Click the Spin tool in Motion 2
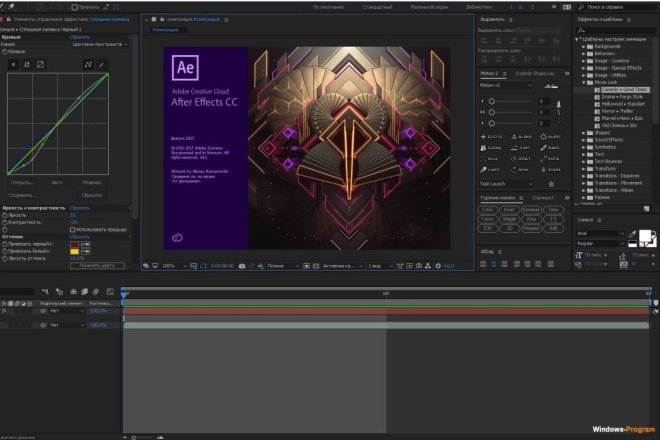Image resolution: width=660 pixels, height=440 pixels. point(520,170)
